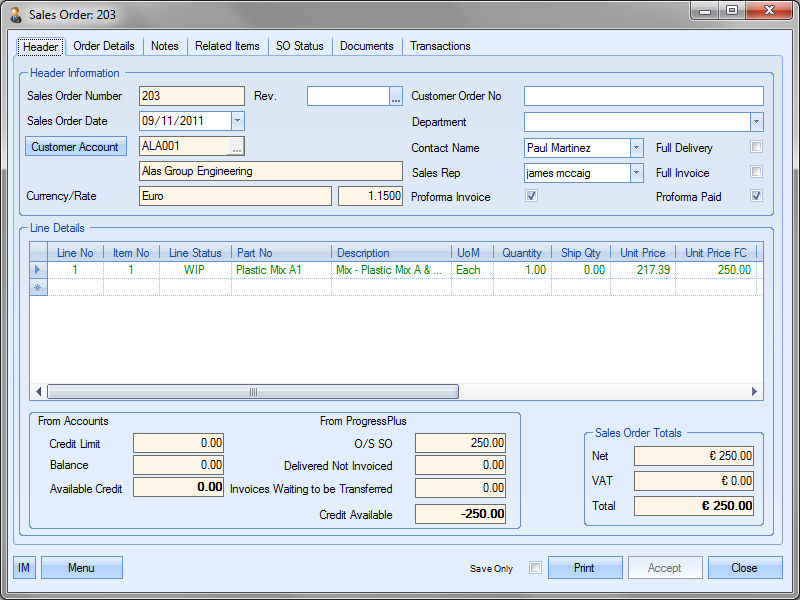The height and width of the screenshot is (600, 800).
Task: Expand the Department dropdown list
Action: [756, 122]
